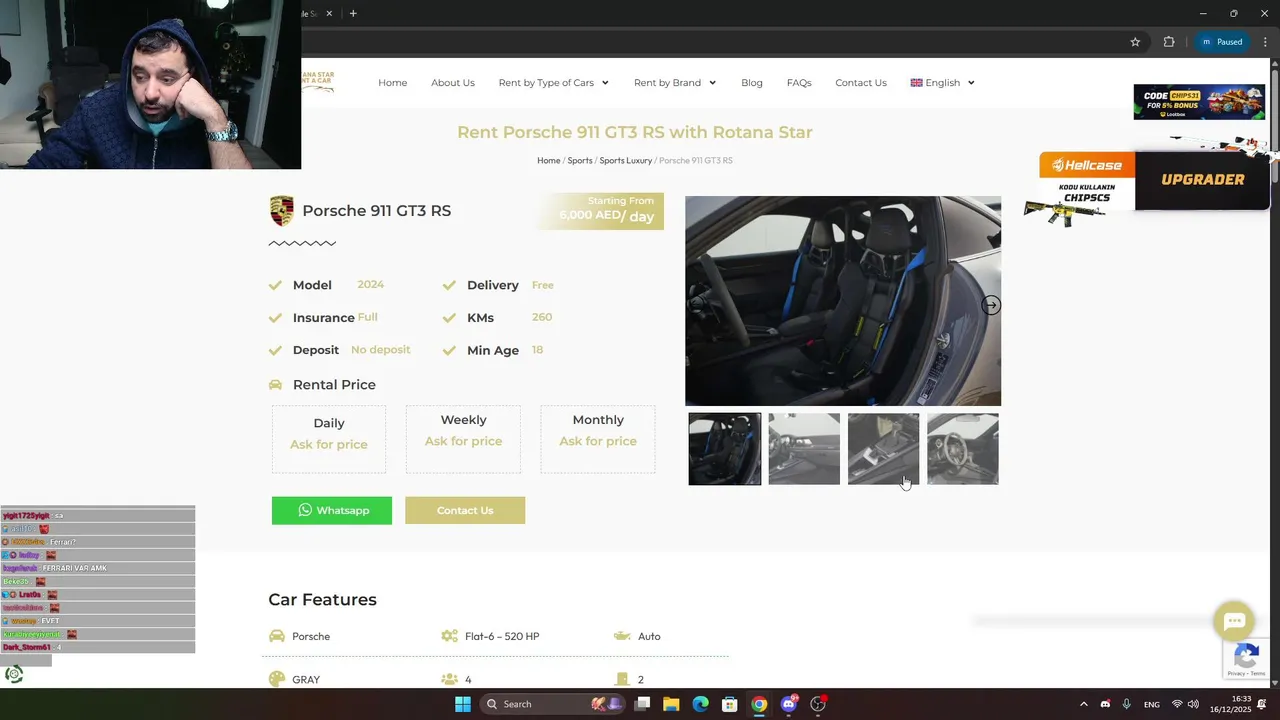Expand the Rent by Type of Cars menu
Image resolution: width=1280 pixels, height=720 pixels.
(554, 83)
